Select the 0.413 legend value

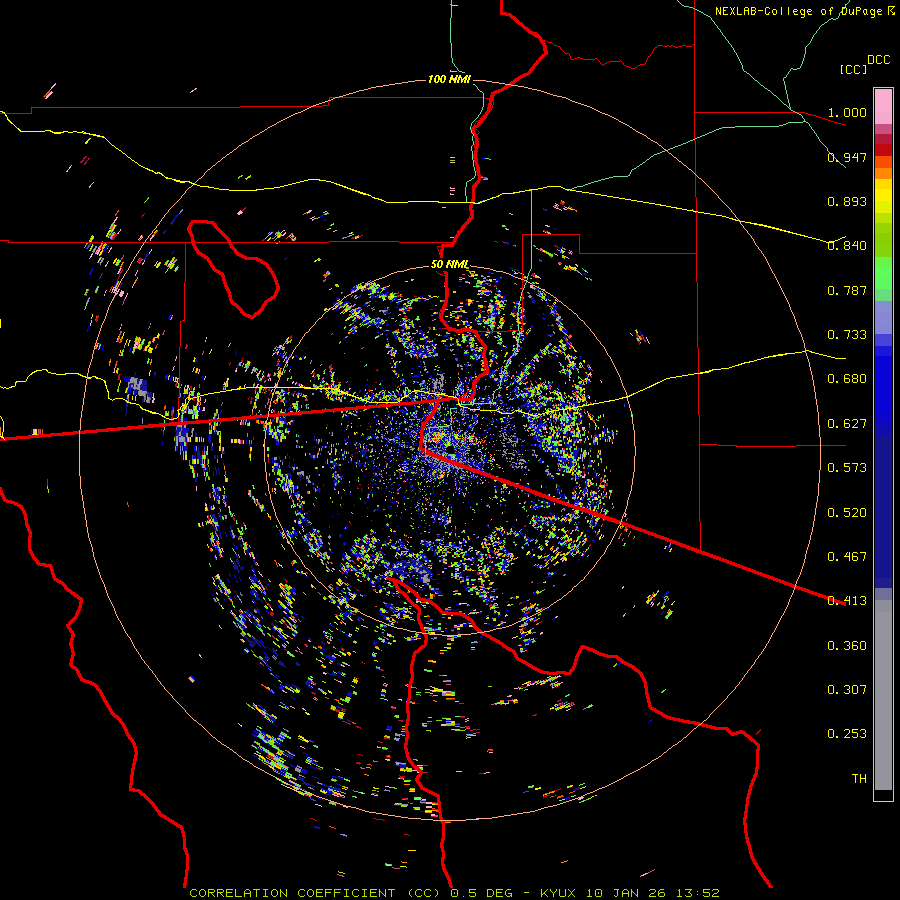847,601
